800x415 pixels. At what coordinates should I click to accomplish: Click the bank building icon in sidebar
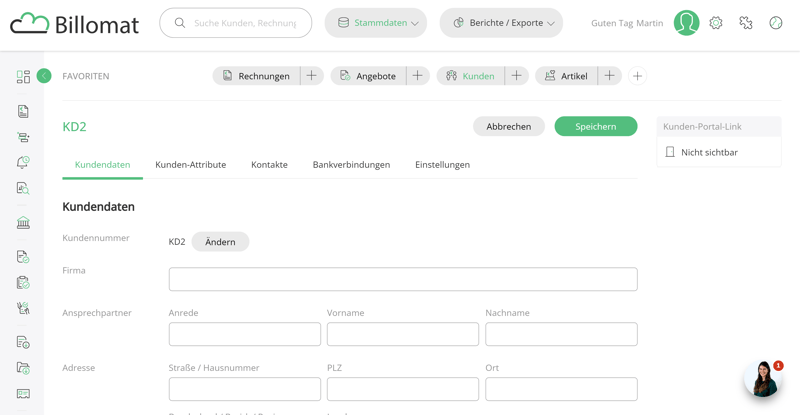(x=23, y=223)
